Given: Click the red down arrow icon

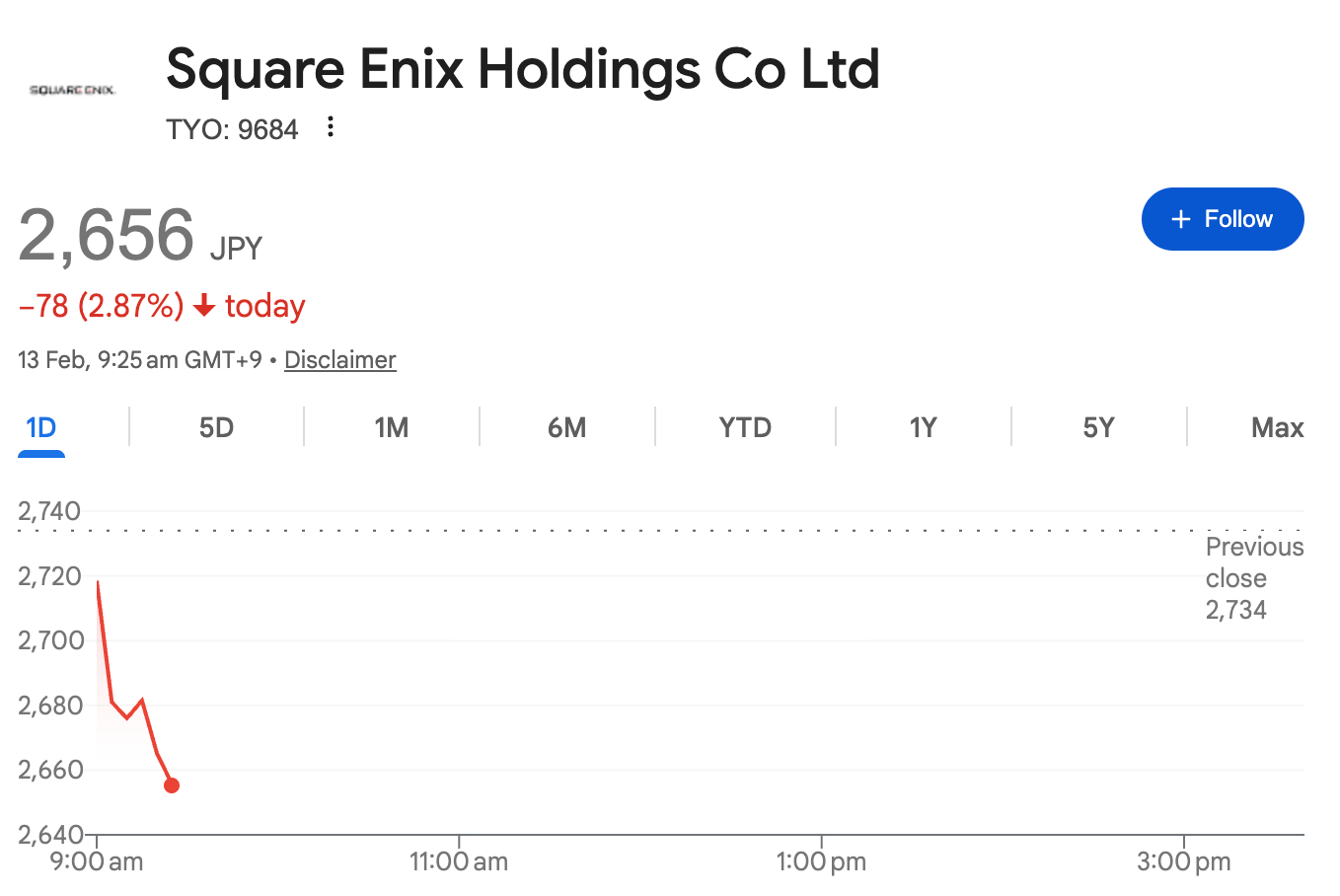Looking at the screenshot, I should coord(204,307).
